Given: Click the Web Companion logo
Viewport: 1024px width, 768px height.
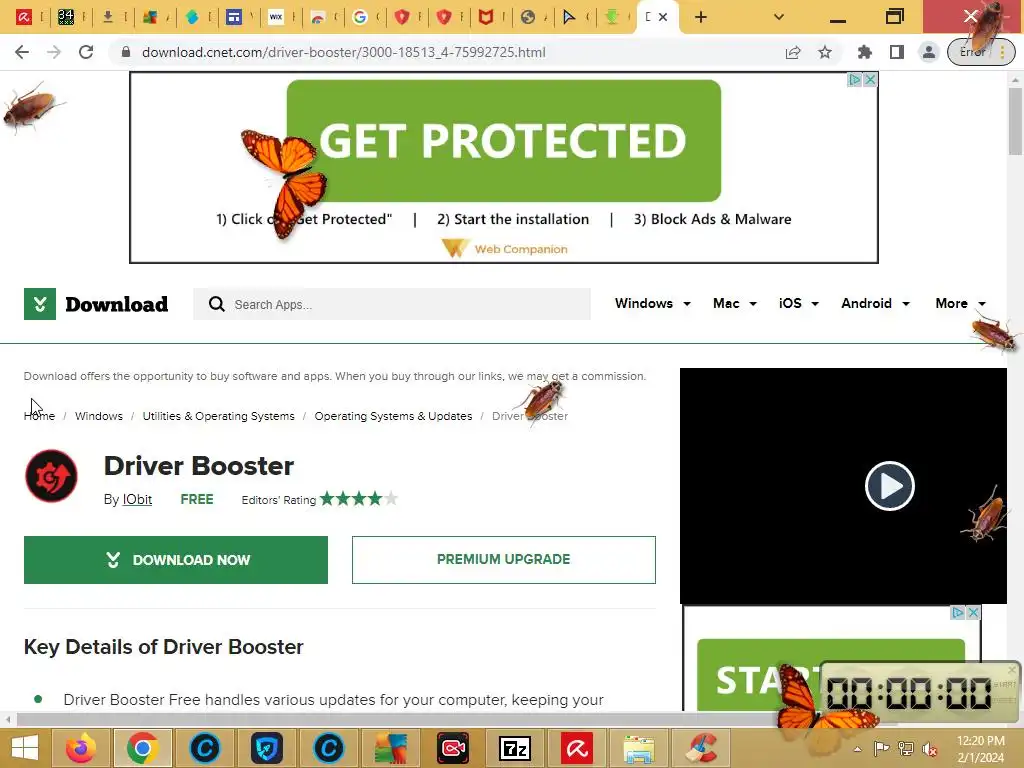Looking at the screenshot, I should pyautogui.click(x=505, y=249).
